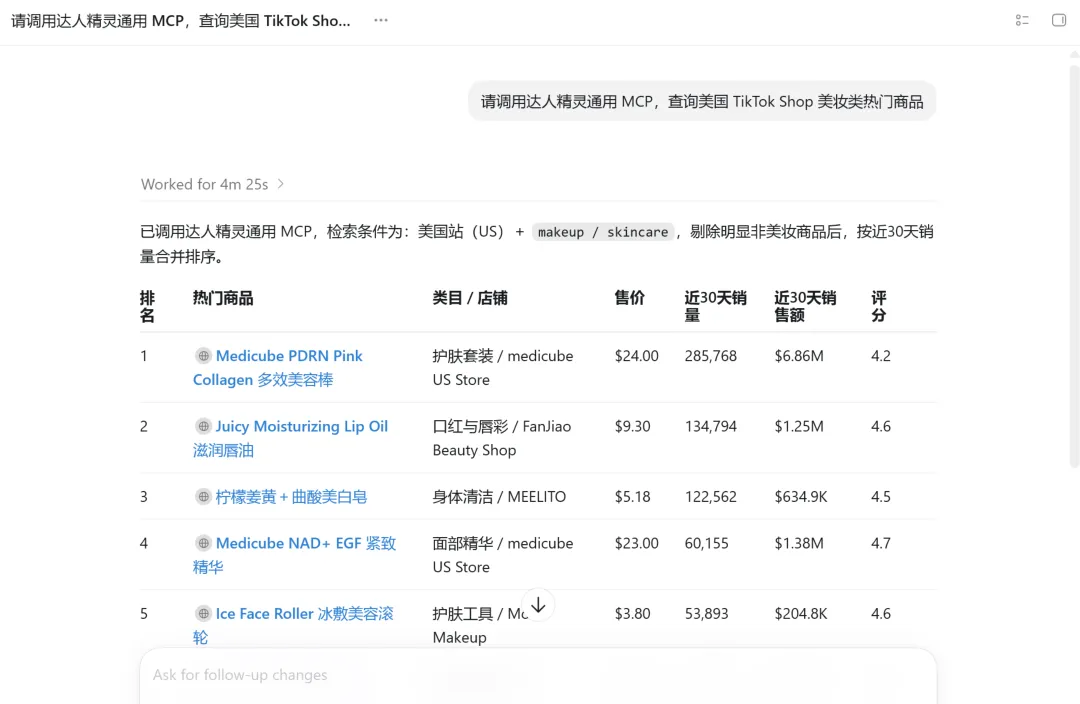Screen dimensions: 1080x704
Task: Click the 热门商品 column header
Action: (x=222, y=298)
